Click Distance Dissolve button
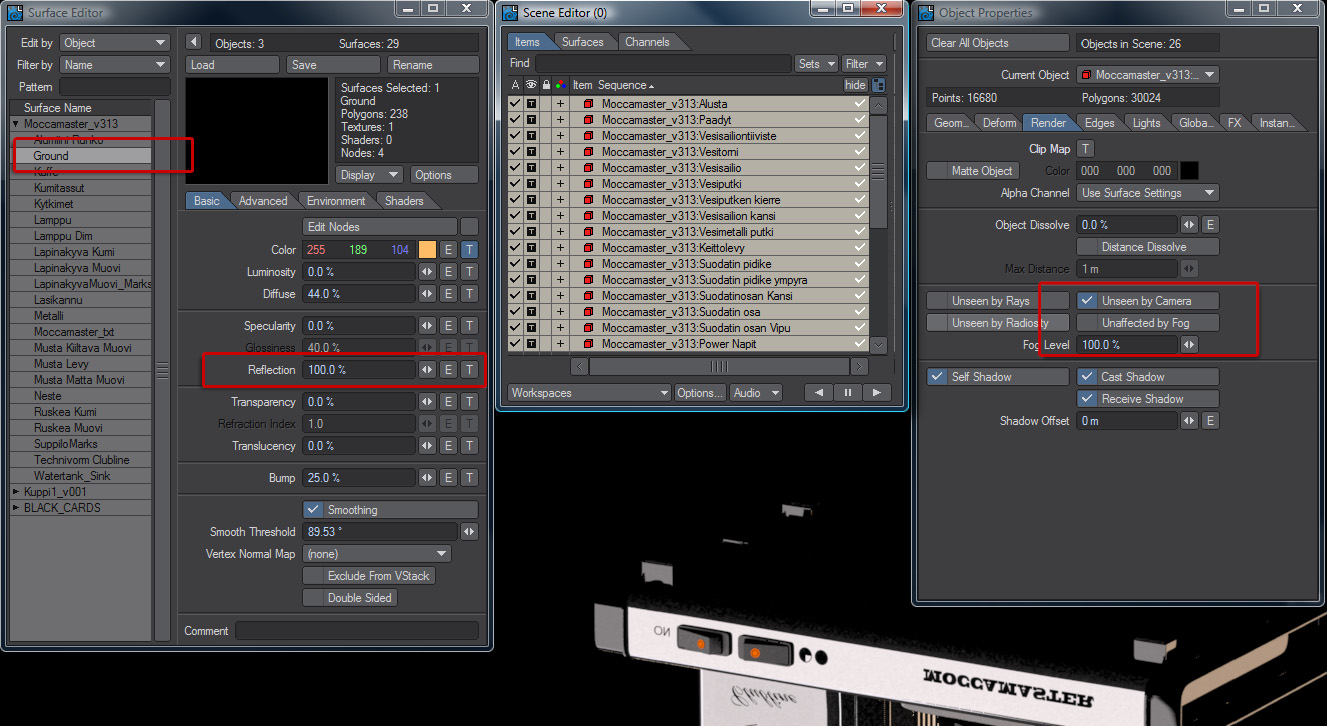 [1147, 247]
